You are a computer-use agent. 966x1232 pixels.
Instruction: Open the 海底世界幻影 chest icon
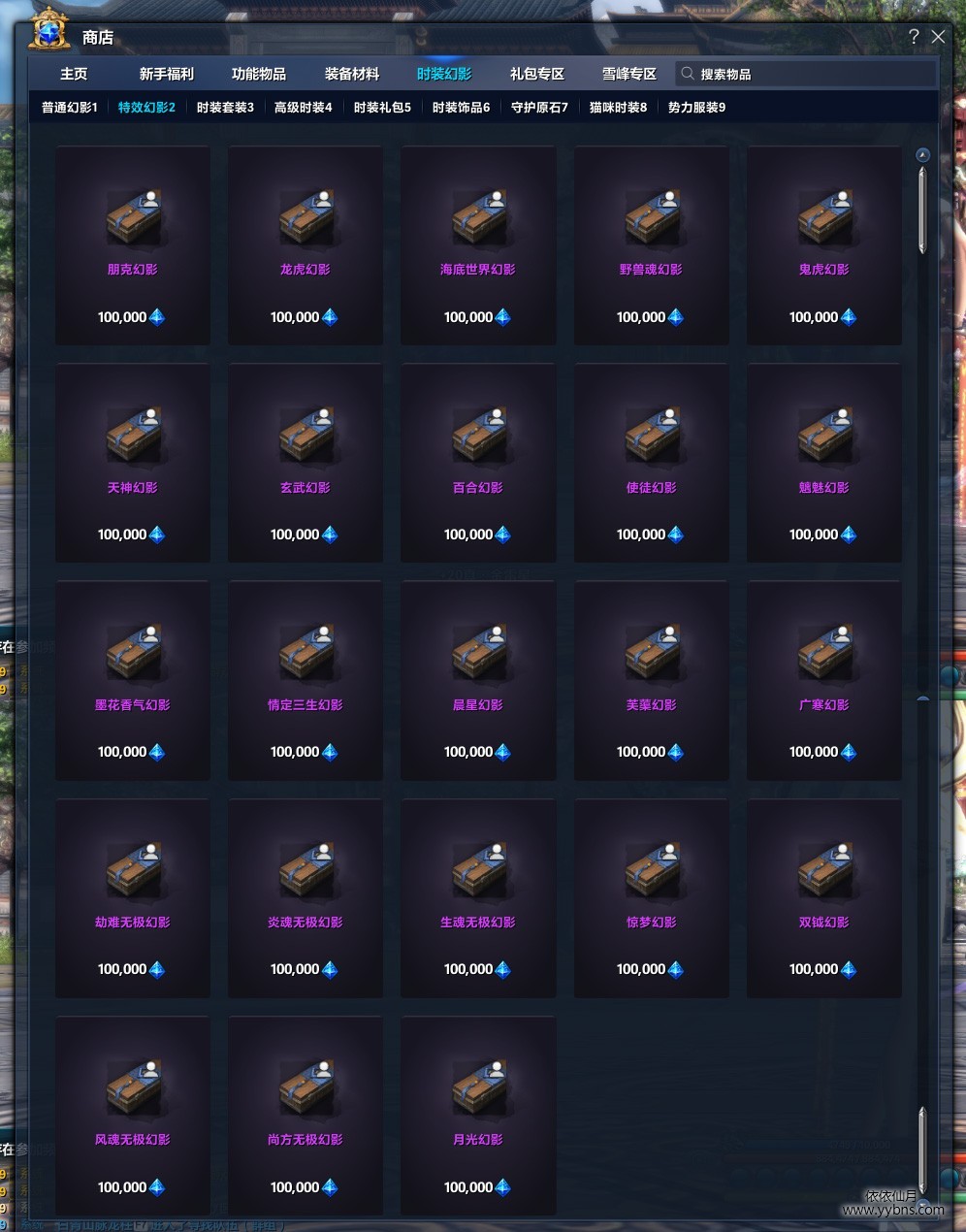[479, 216]
